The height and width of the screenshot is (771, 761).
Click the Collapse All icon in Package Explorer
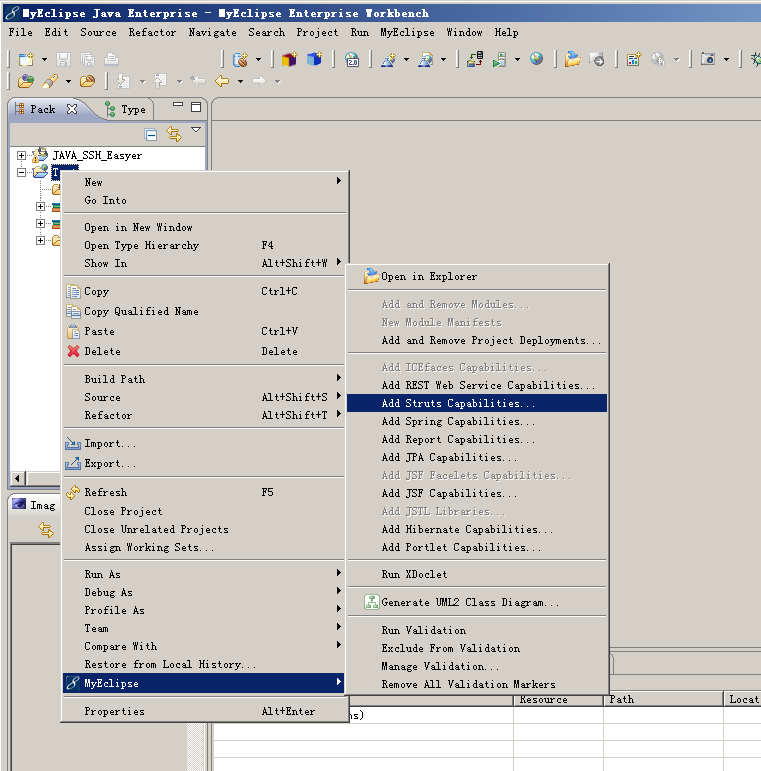point(151,134)
